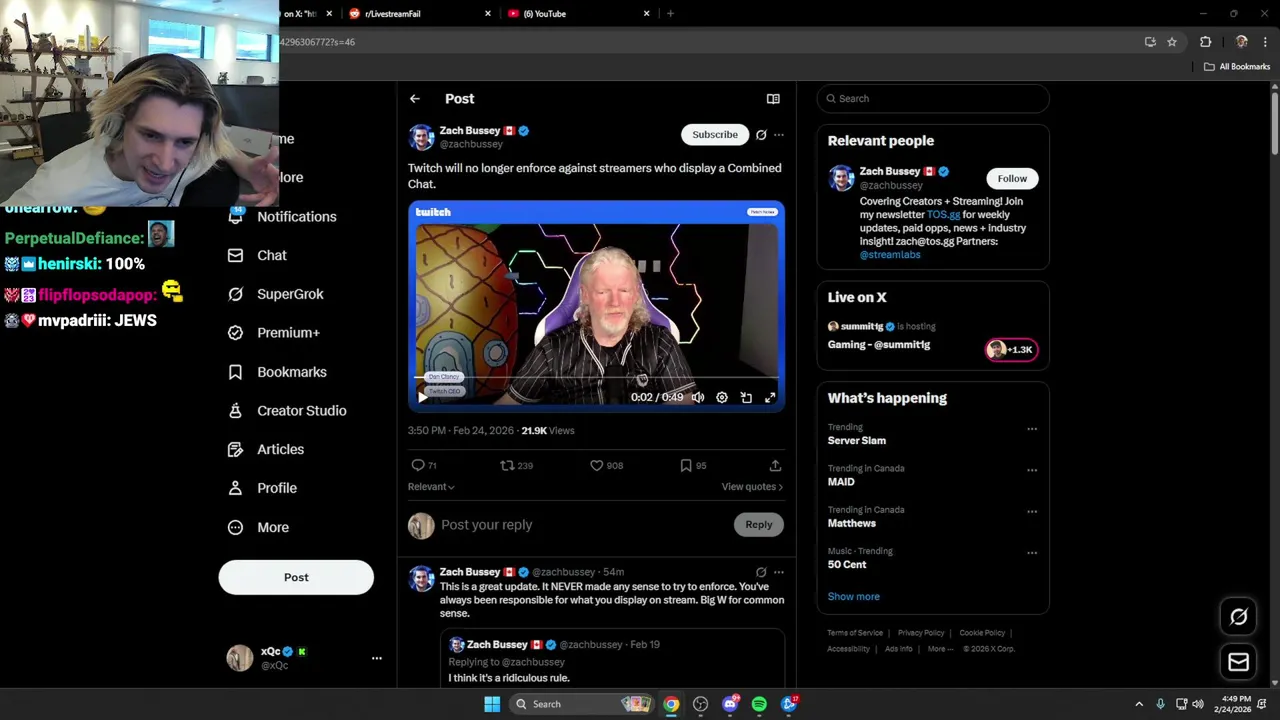Open video settings gear icon
The image size is (1280, 720).
pos(722,397)
